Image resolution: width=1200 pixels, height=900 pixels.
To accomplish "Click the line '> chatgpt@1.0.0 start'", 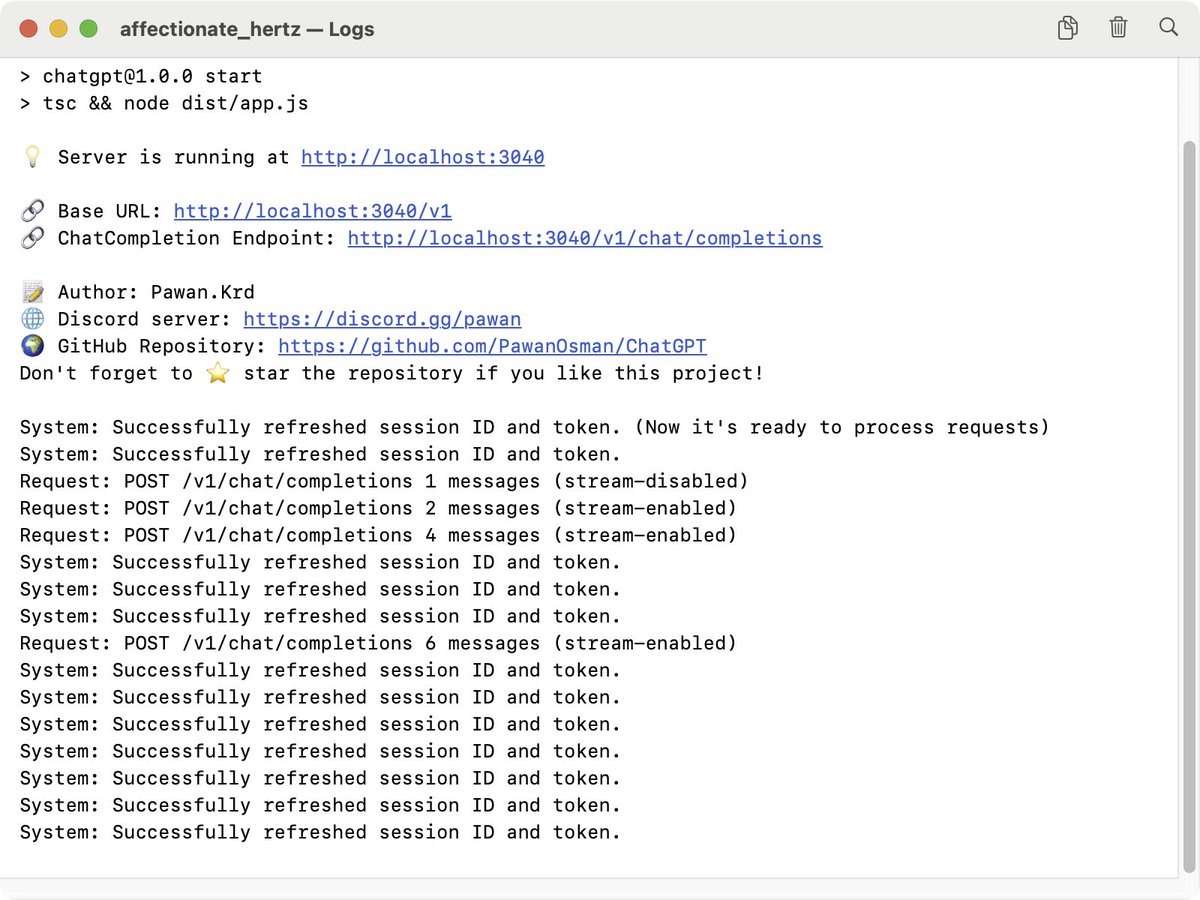I will (x=141, y=76).
